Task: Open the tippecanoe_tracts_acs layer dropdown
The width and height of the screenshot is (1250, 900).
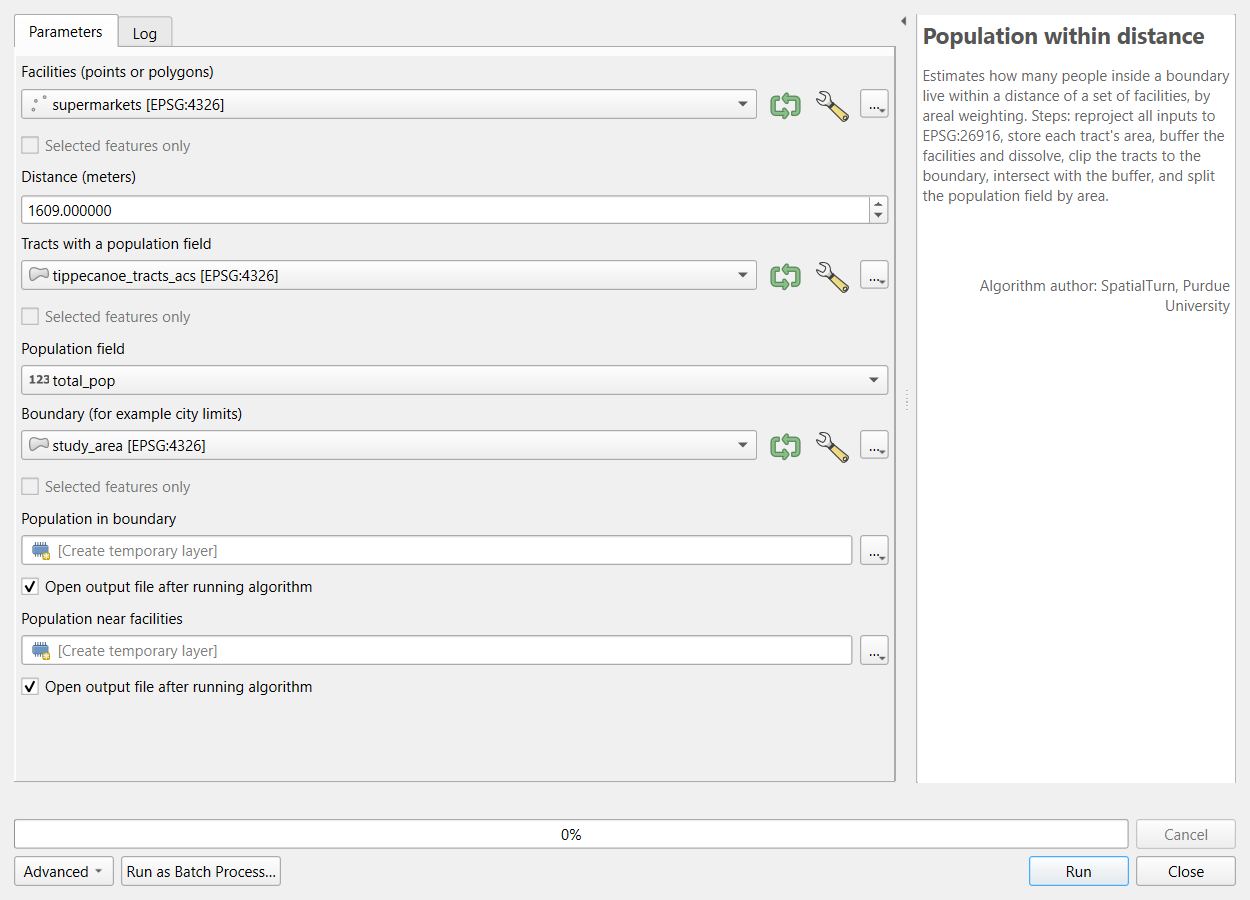Action: coord(389,275)
